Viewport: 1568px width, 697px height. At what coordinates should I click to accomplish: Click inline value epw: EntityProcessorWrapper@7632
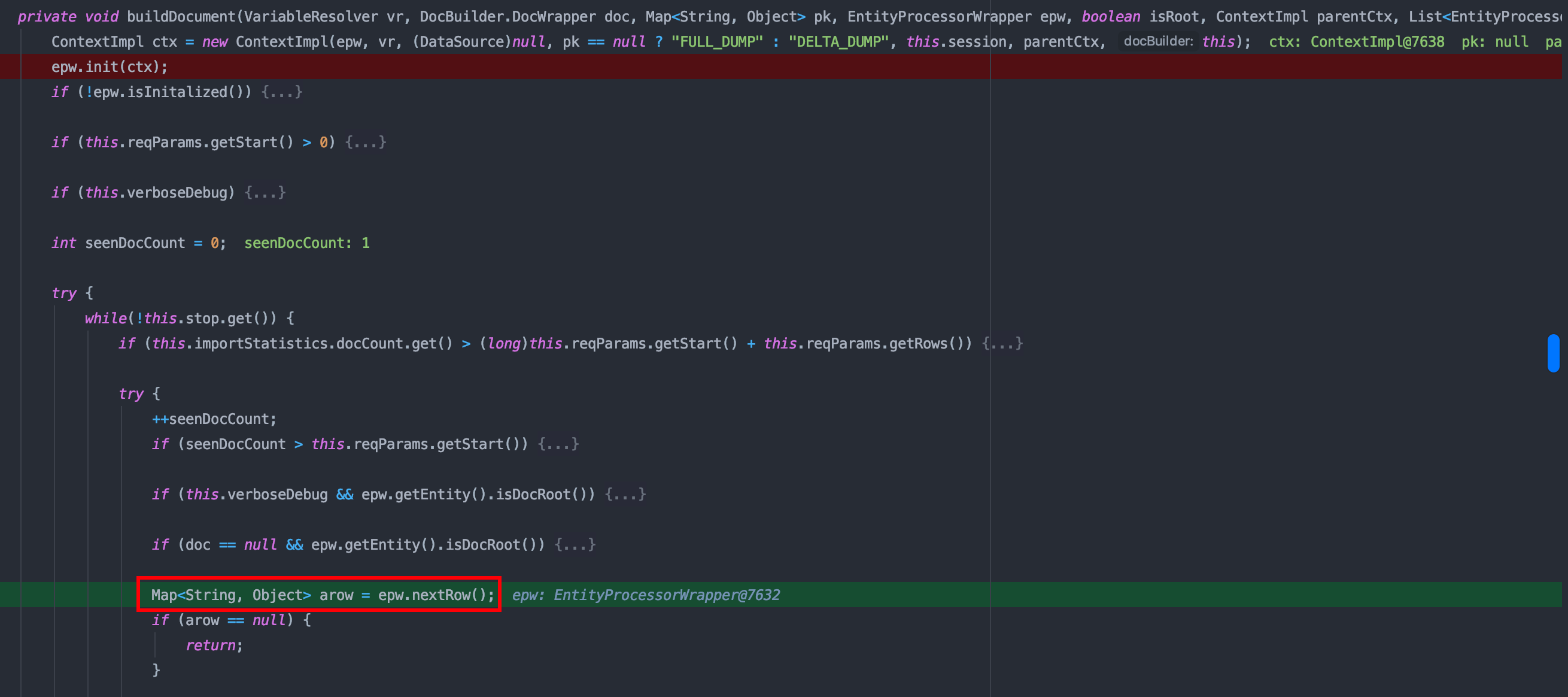coord(645,595)
